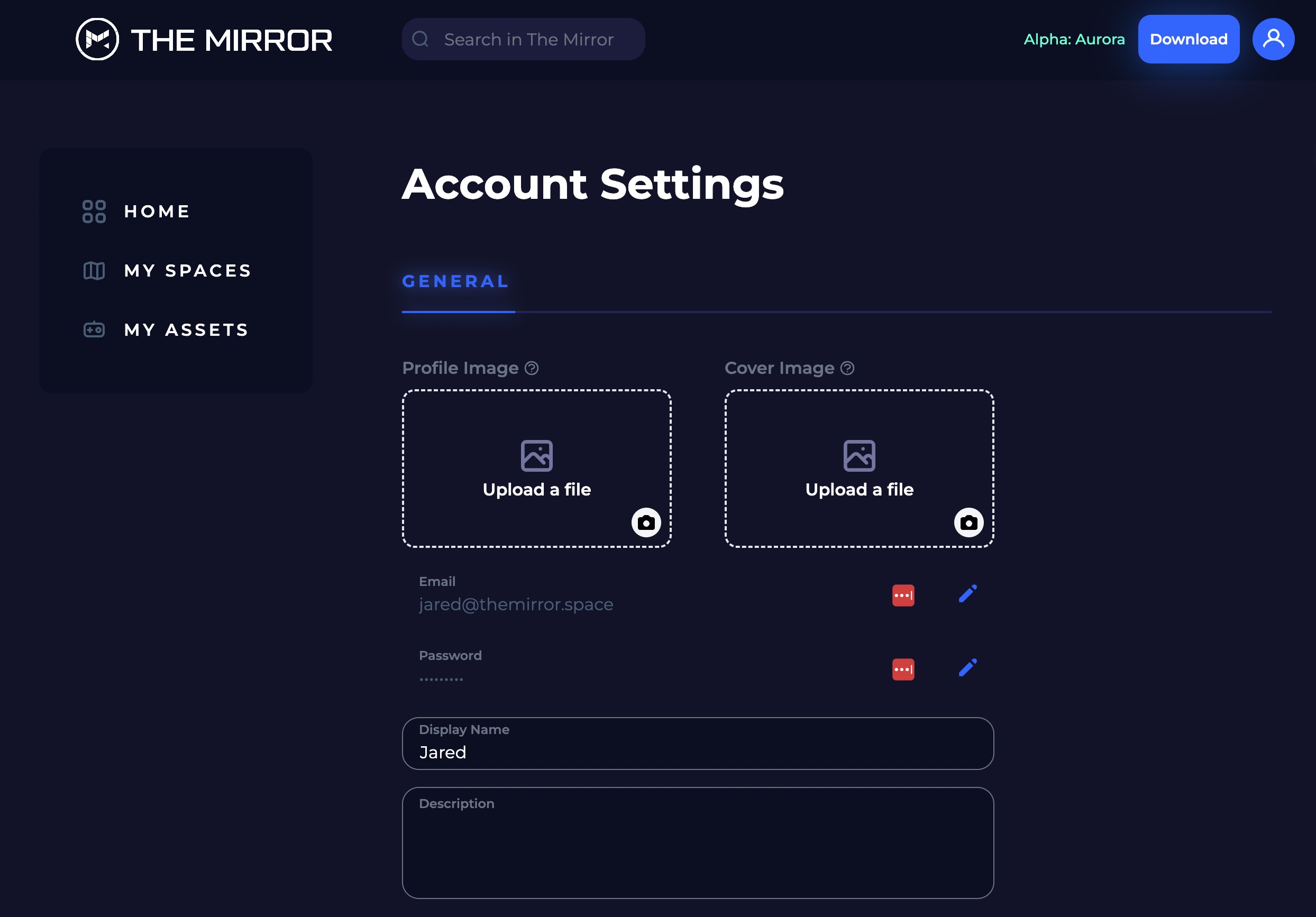This screenshot has height=917, width=1316.
Task: Click the Cover Image camera icon
Action: click(968, 522)
